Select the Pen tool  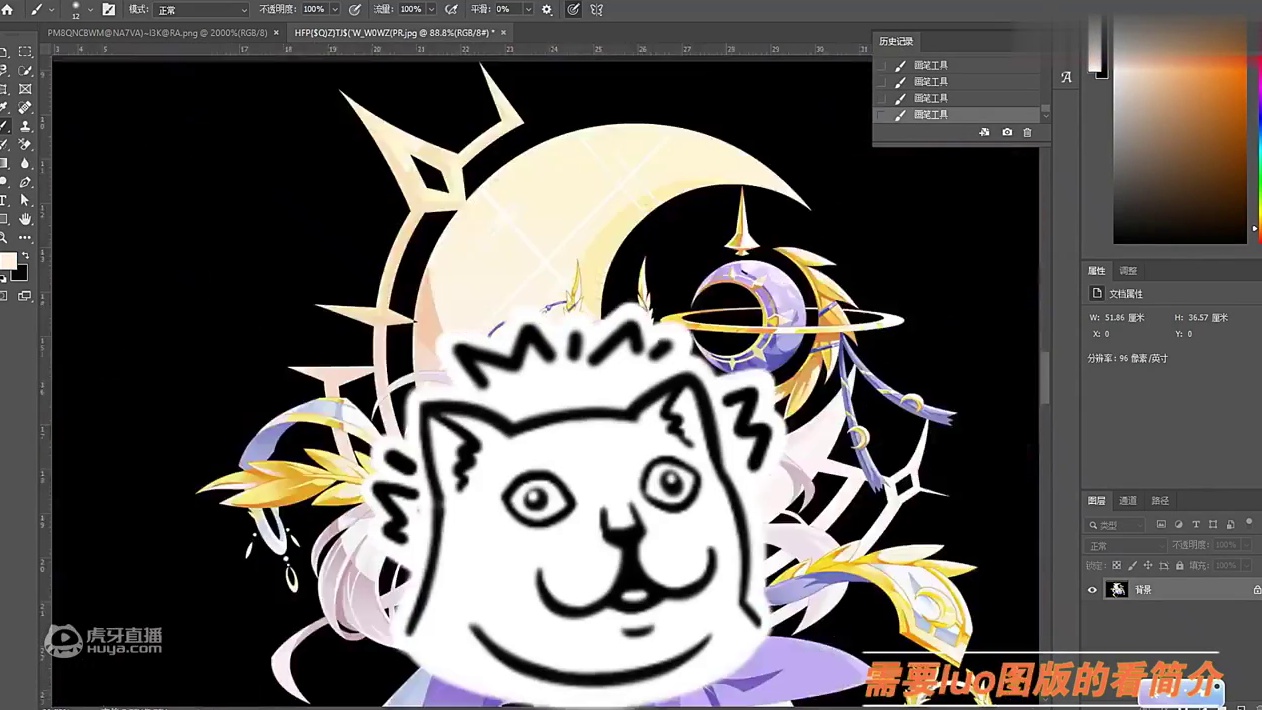[x=25, y=182]
